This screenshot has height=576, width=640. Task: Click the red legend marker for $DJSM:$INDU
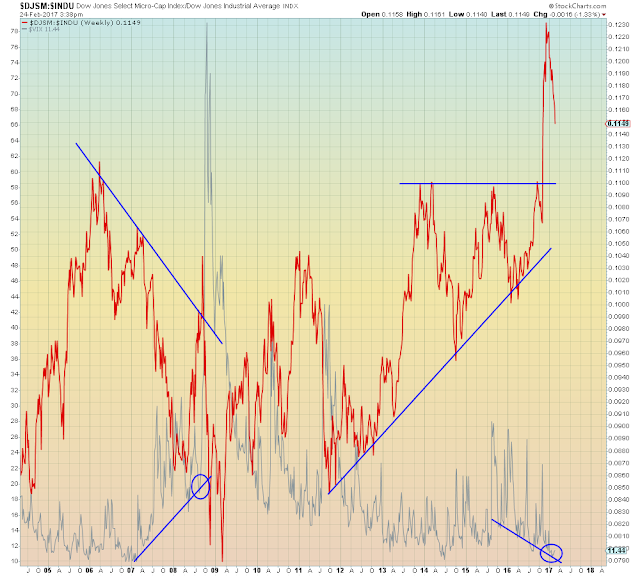[24, 22]
